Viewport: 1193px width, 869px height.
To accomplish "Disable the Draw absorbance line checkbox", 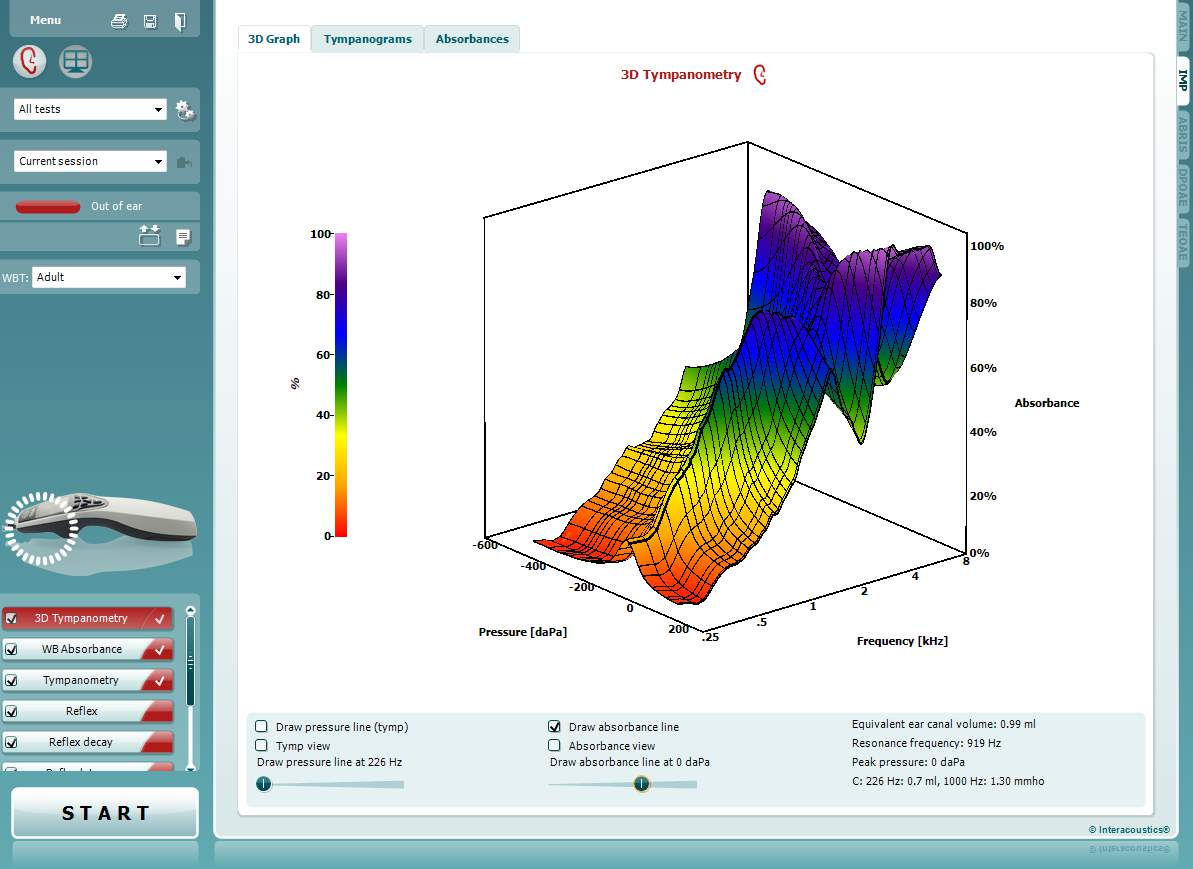I will pos(554,726).
